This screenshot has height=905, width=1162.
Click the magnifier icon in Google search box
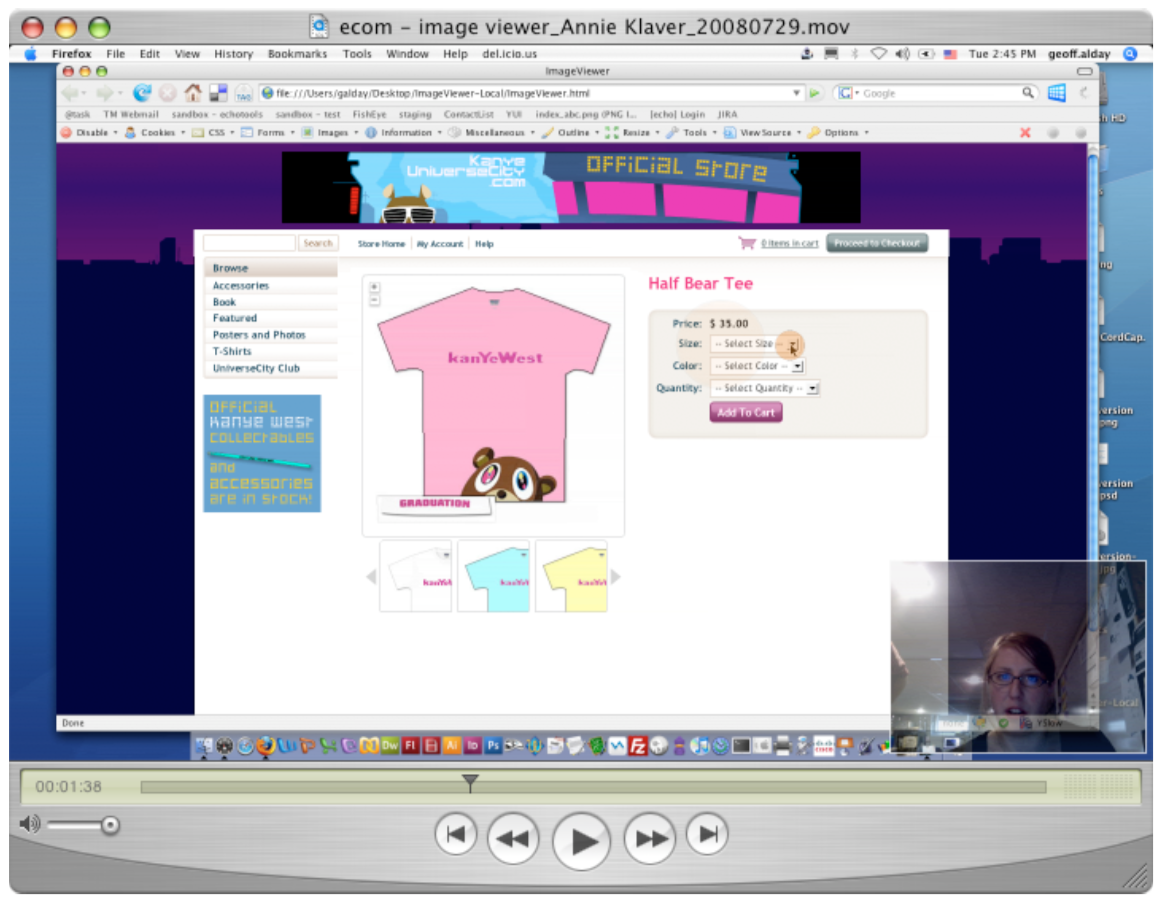1027,93
